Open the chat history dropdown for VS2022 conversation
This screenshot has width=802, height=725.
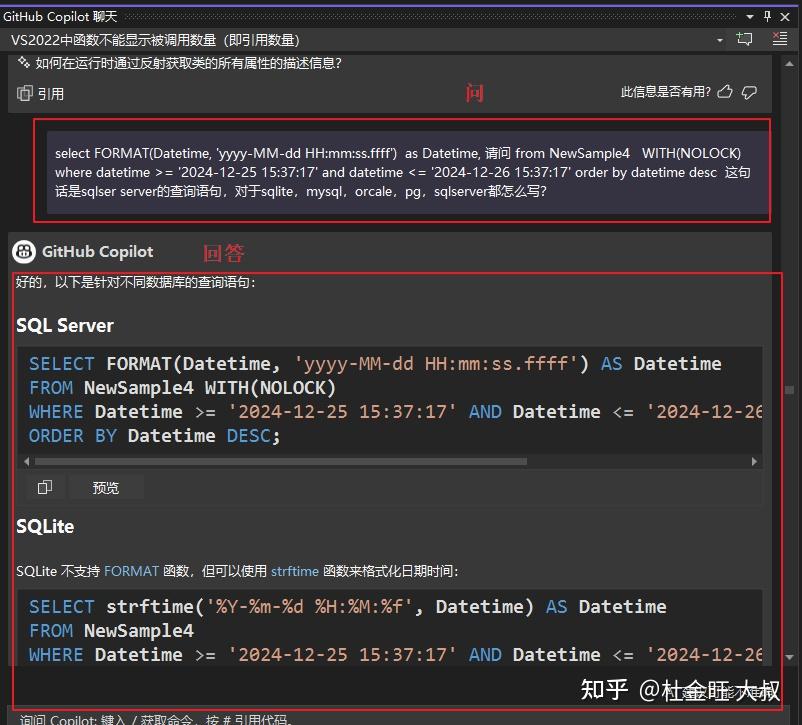718,38
